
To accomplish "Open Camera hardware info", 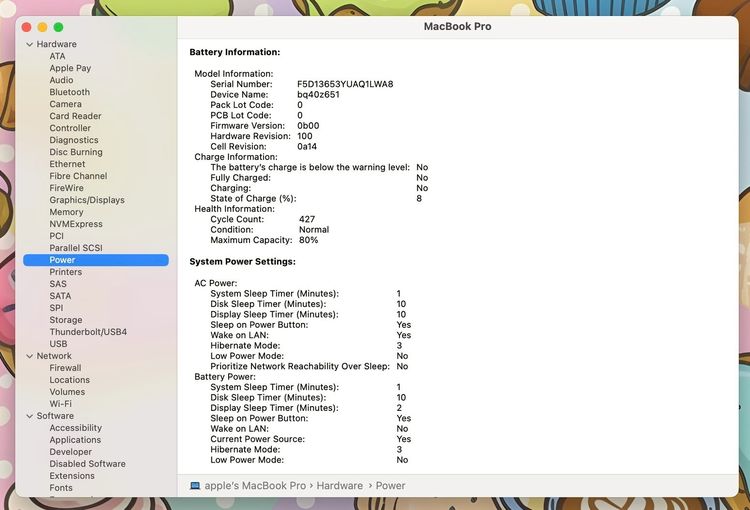I will click(66, 104).
